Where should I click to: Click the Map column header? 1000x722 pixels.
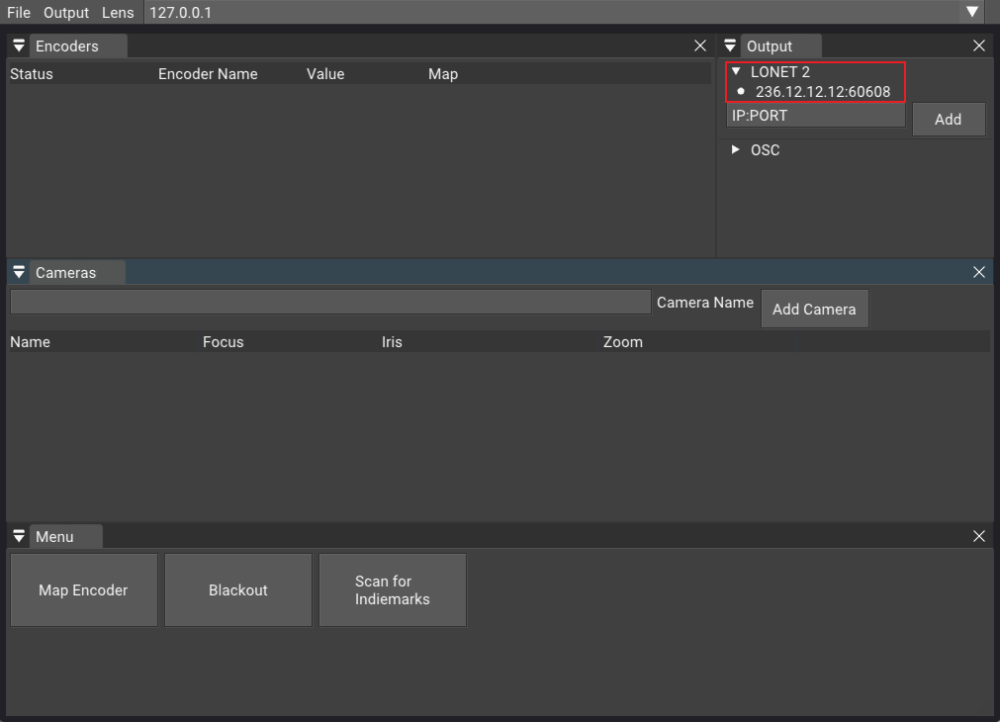[443, 74]
